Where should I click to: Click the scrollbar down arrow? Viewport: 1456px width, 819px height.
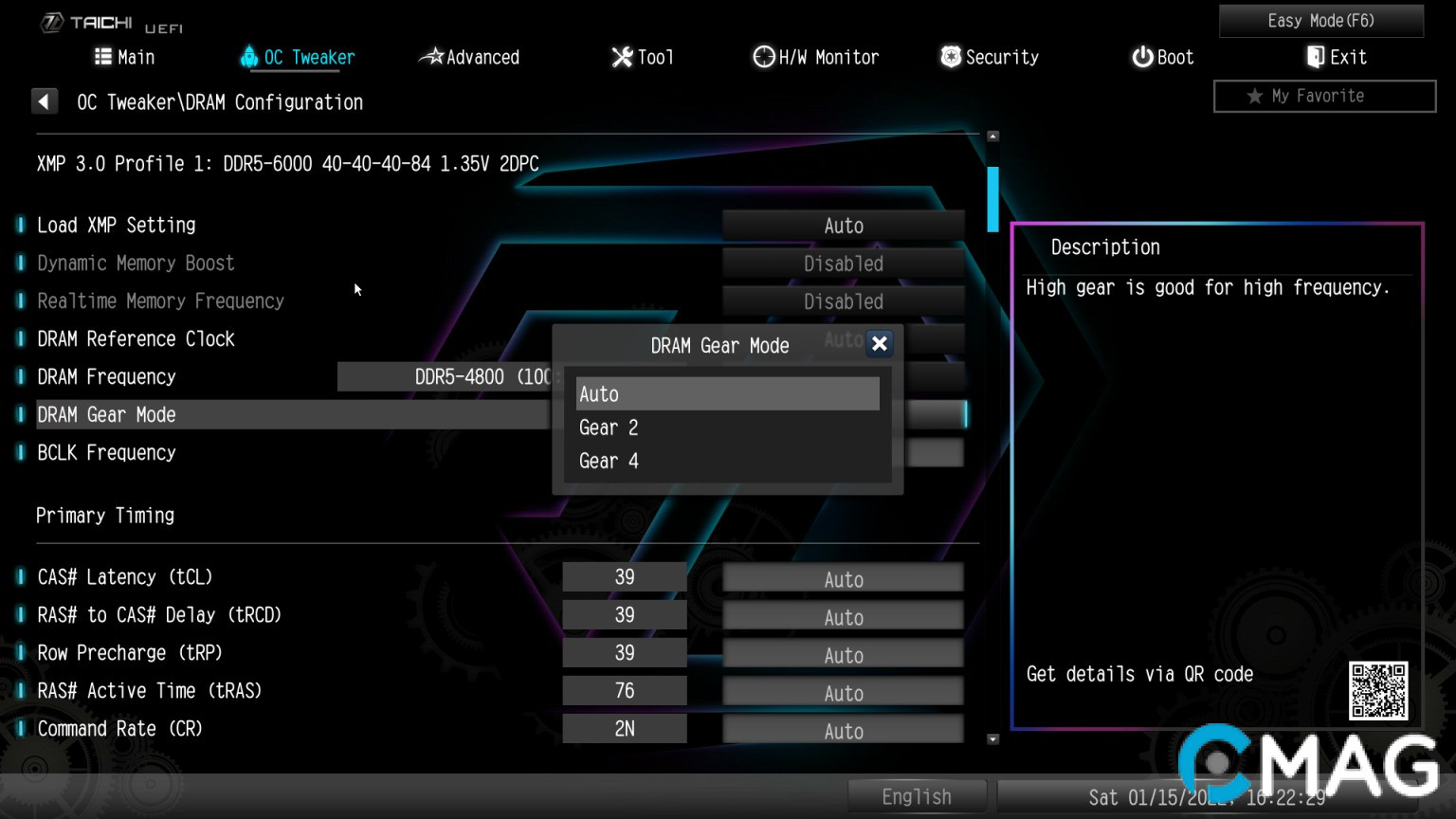pyautogui.click(x=992, y=739)
